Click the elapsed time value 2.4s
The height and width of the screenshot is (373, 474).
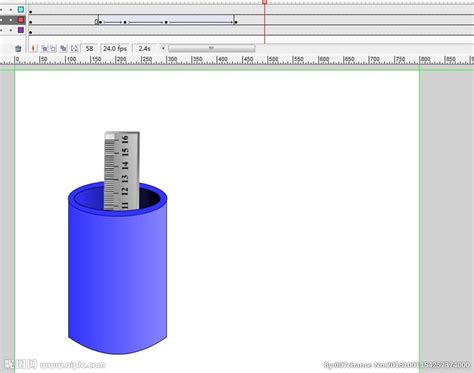(x=144, y=49)
